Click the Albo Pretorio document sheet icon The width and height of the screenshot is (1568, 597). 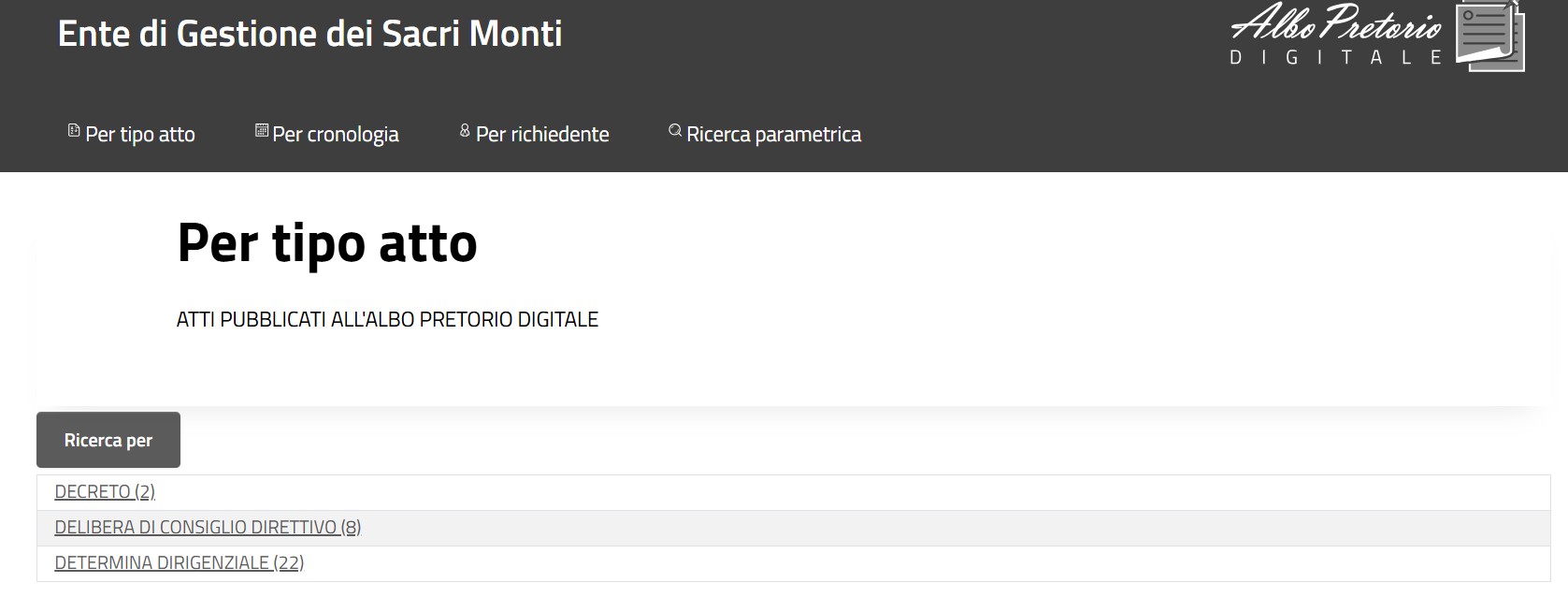click(x=1490, y=37)
